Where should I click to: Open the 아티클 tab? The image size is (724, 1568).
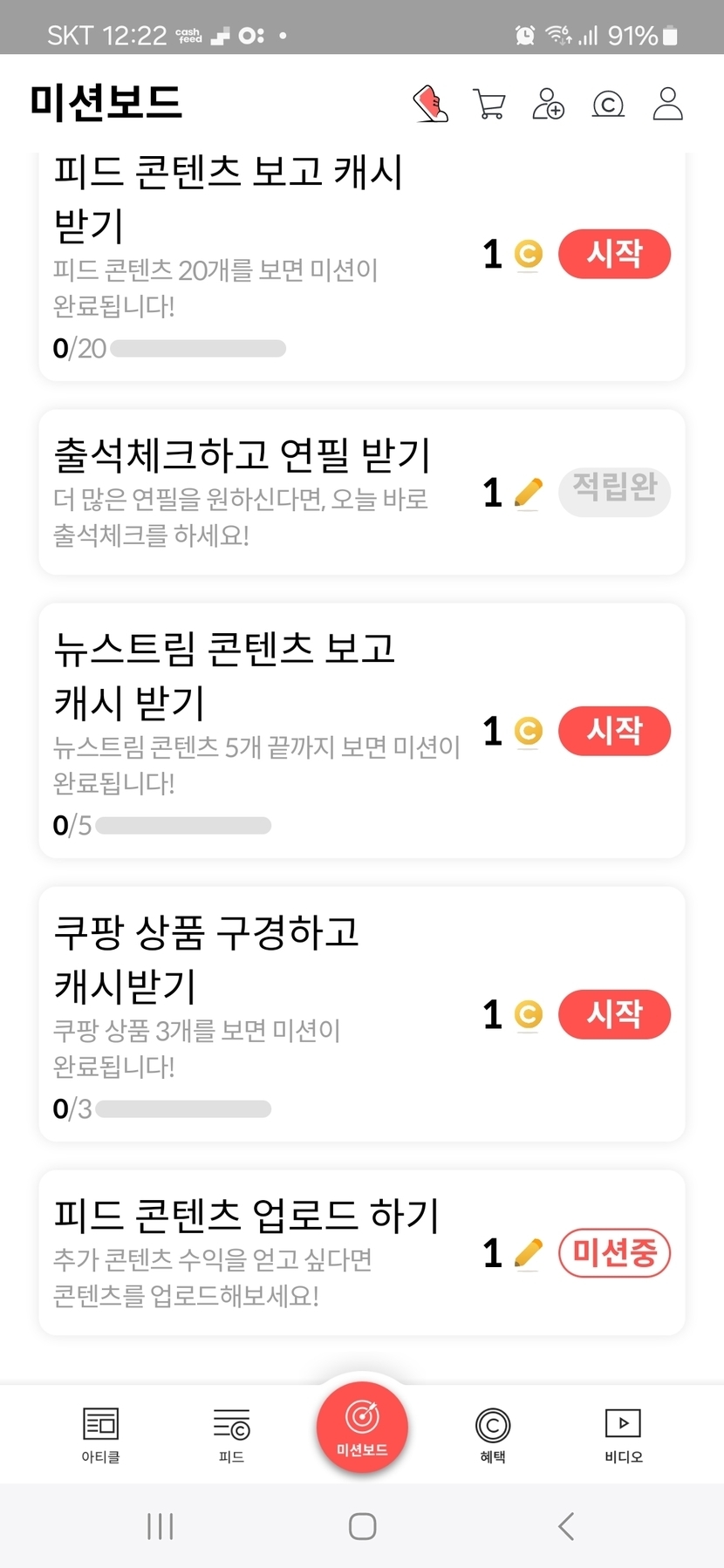(100, 1434)
